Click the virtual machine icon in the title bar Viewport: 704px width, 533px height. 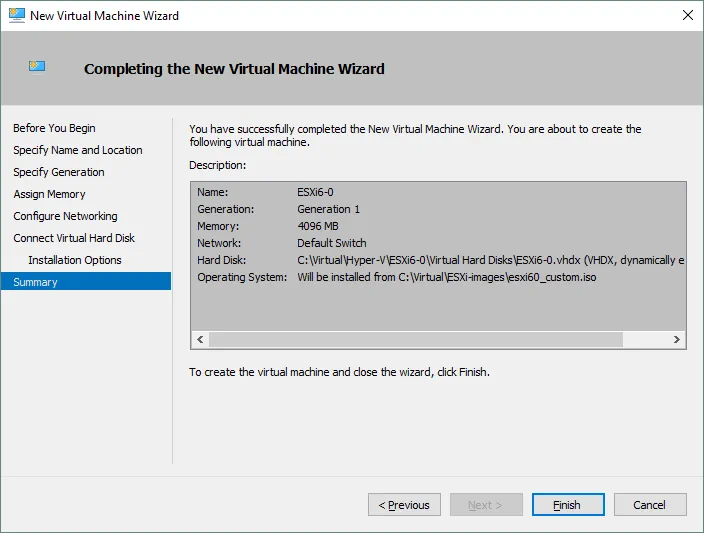coord(15,15)
